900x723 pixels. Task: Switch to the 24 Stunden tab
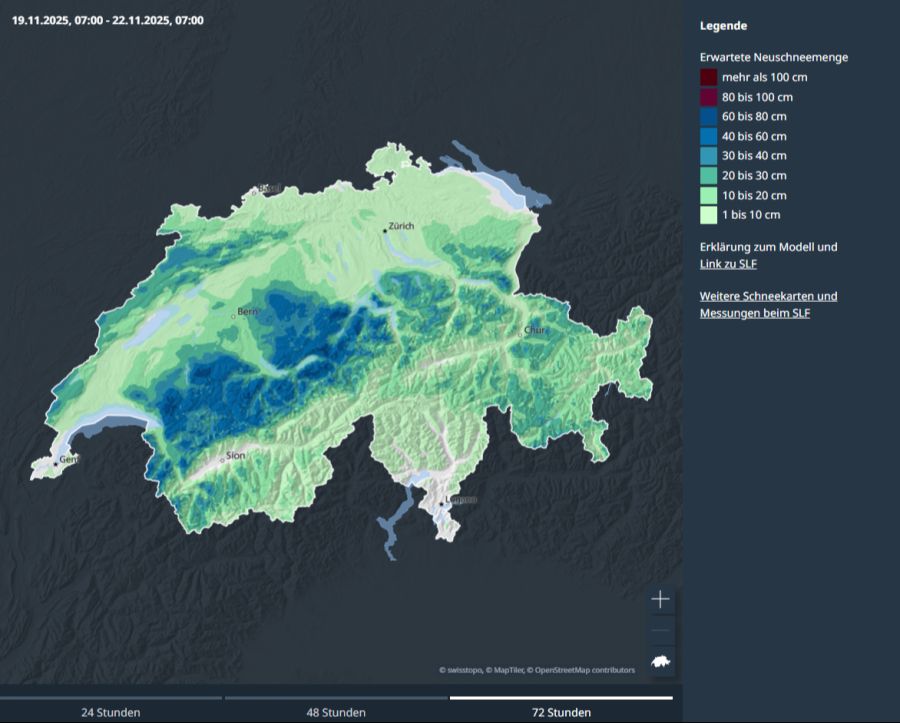pos(110,711)
